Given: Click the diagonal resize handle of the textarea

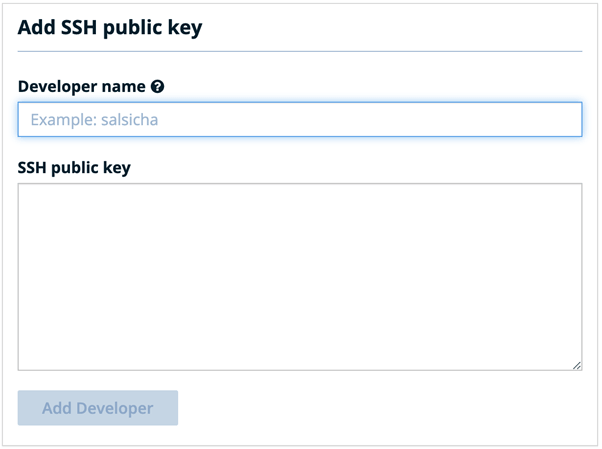Looking at the screenshot, I should (x=577, y=366).
